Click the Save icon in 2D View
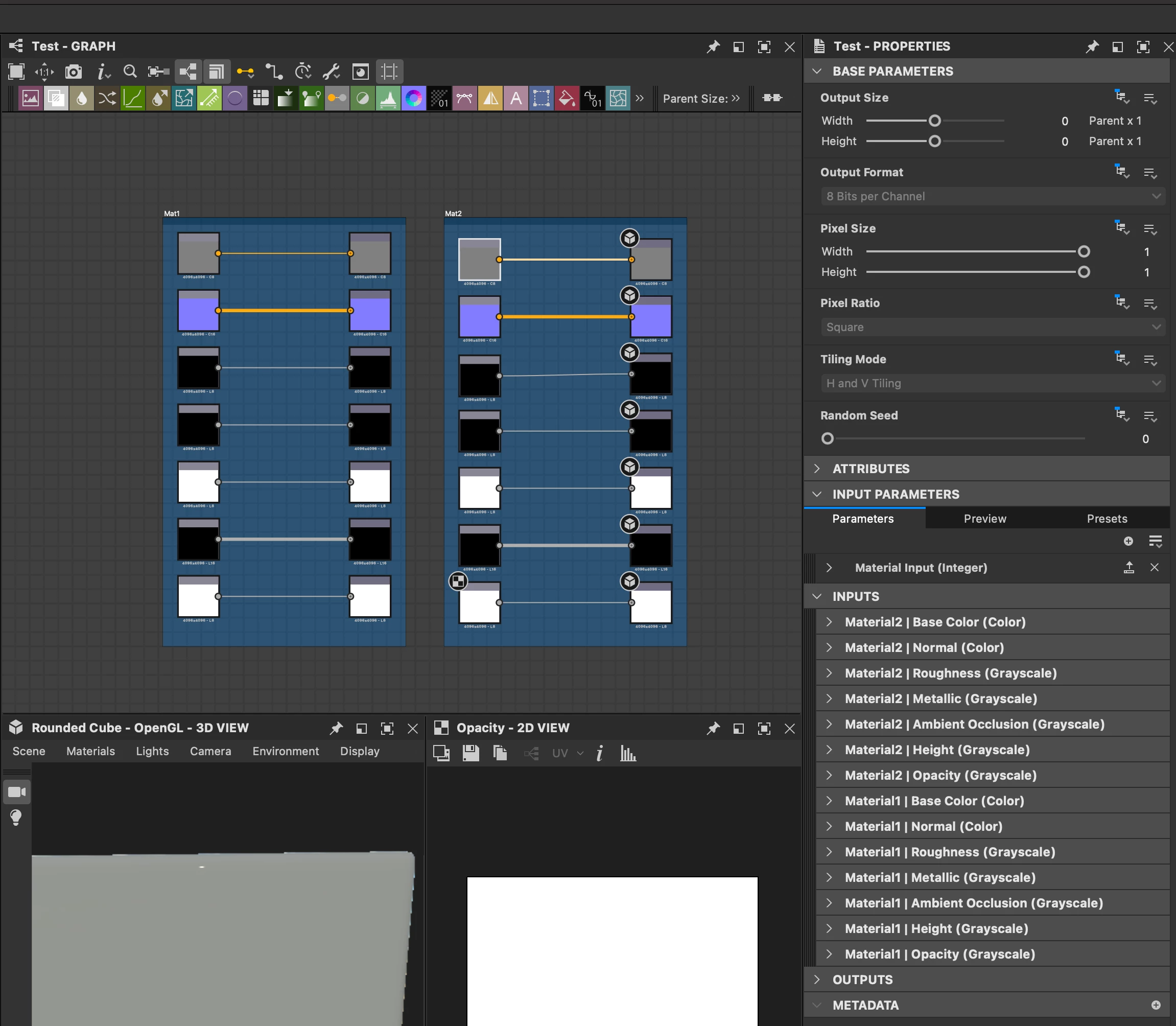Viewport: 1176px width, 1026px height. (x=471, y=754)
